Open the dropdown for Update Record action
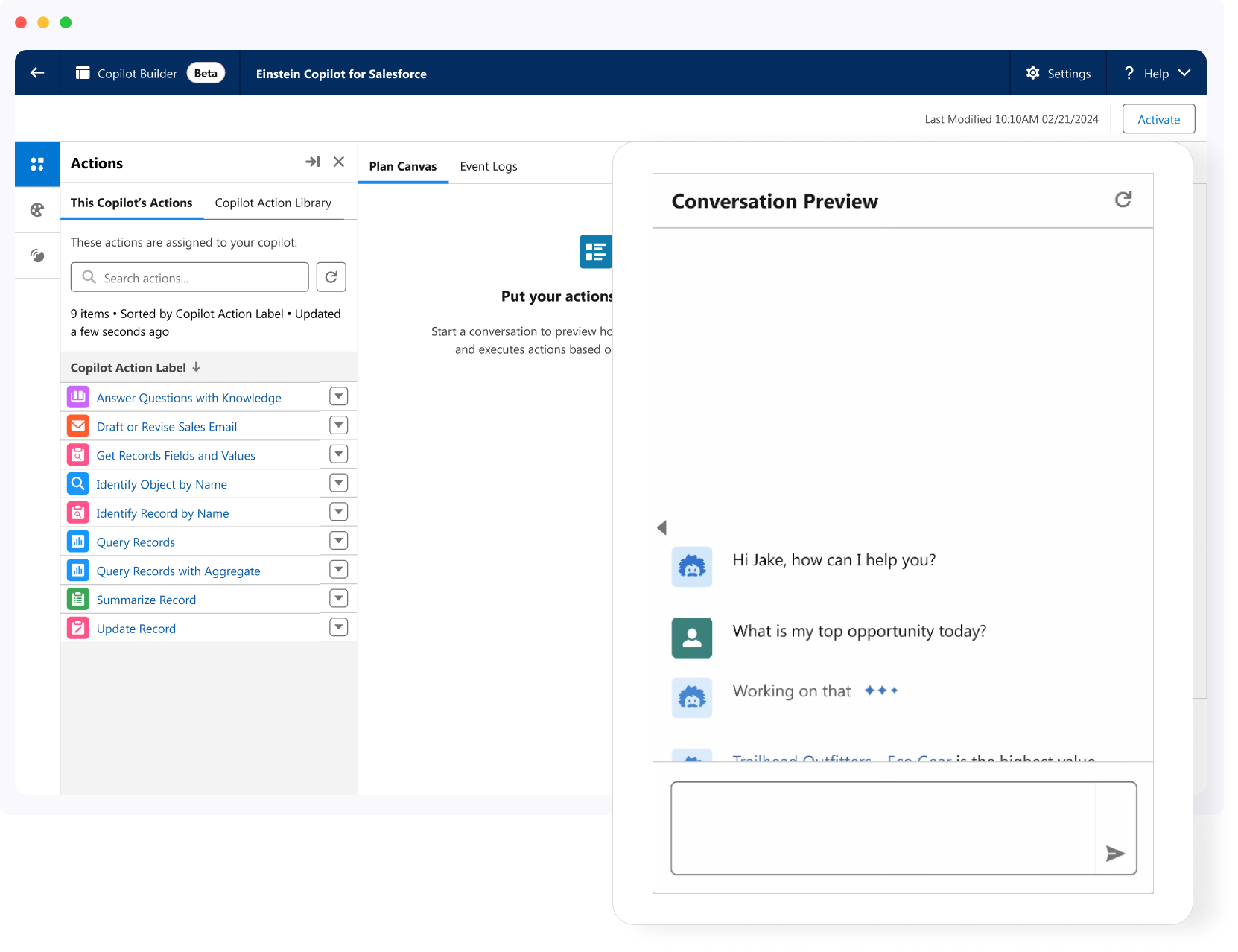The height and width of the screenshot is (952, 1238). 338,626
